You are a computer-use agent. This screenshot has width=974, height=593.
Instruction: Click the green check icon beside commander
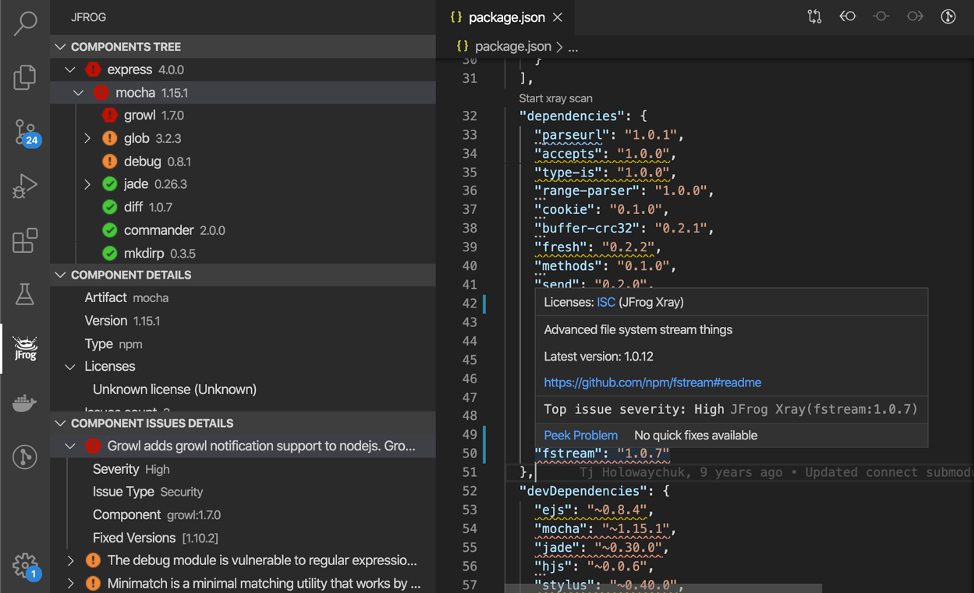[110, 230]
